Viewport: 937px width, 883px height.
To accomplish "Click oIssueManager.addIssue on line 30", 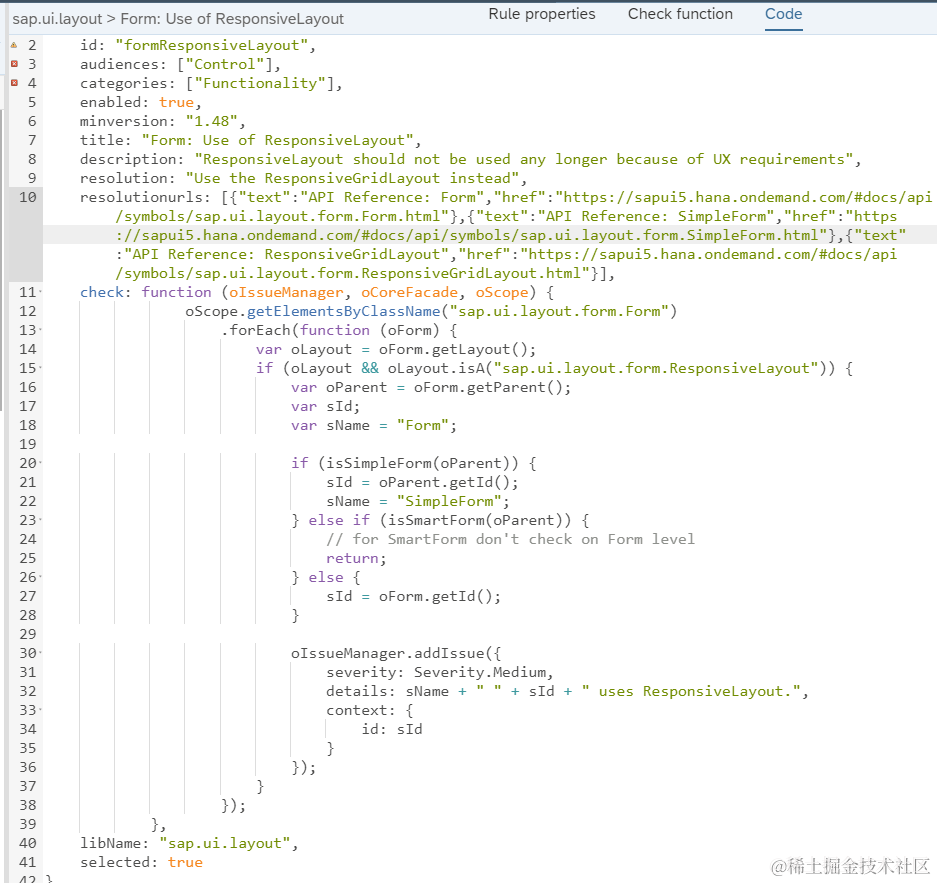I will tap(387, 654).
